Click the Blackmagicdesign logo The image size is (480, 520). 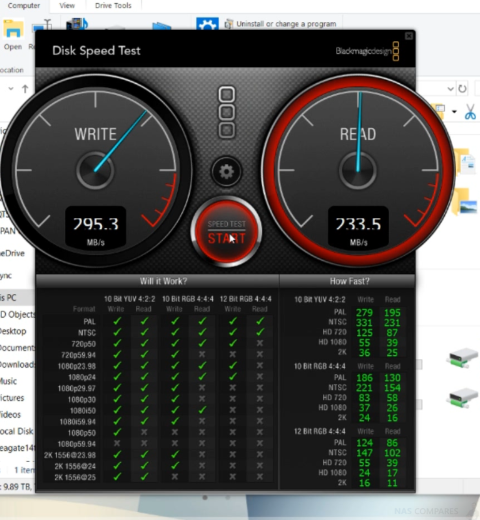(367, 51)
